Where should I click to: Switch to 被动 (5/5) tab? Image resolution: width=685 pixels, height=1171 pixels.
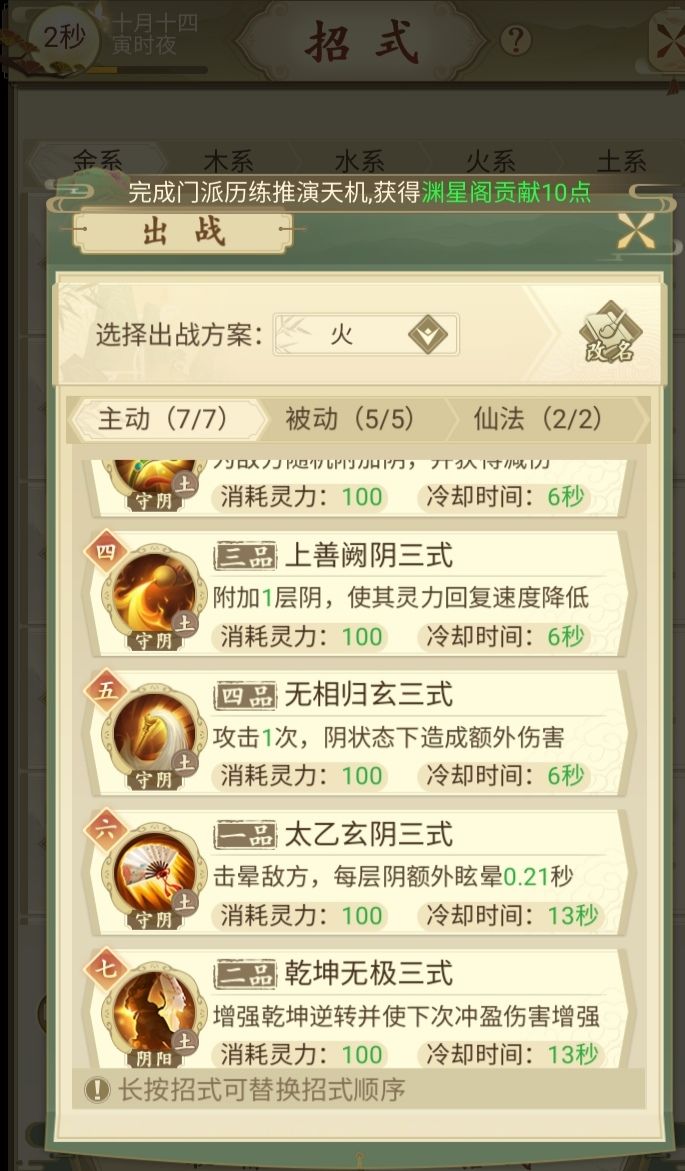[x=350, y=419]
